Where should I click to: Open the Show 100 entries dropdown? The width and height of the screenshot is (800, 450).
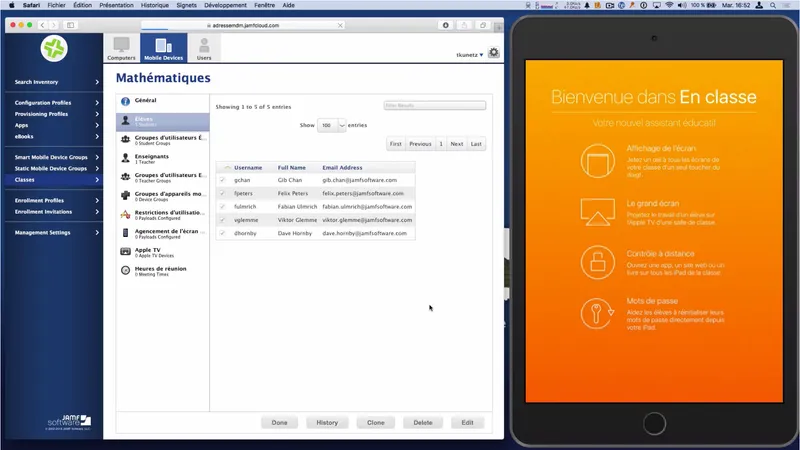point(331,125)
